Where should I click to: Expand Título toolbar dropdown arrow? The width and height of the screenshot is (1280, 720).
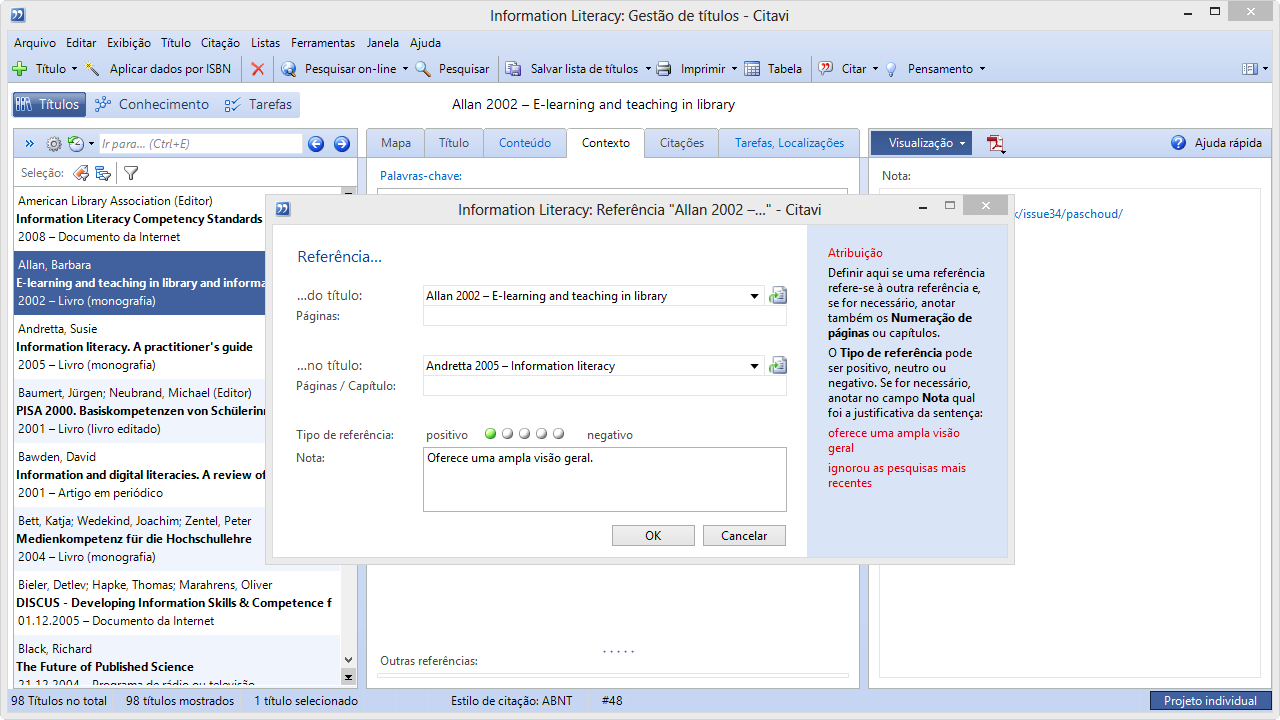[74, 69]
